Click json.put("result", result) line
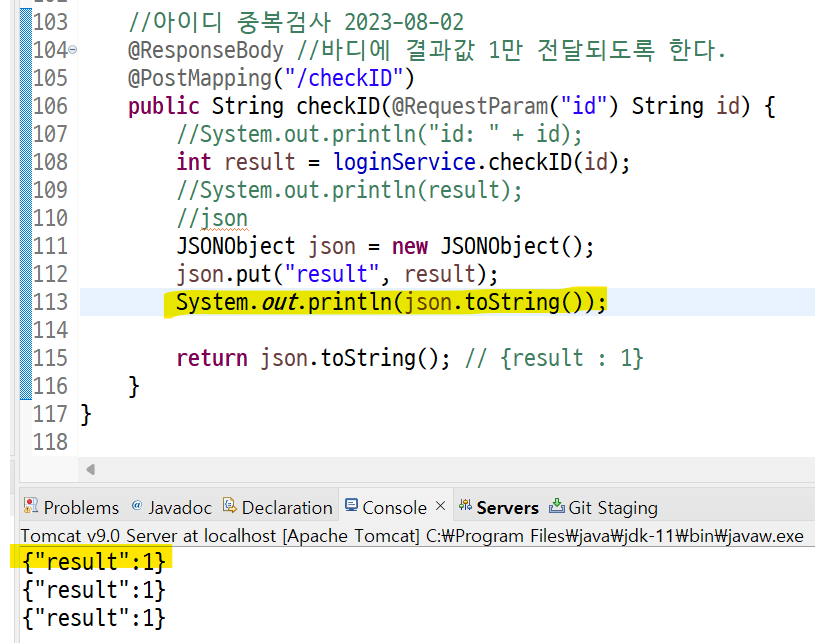This screenshot has width=815, height=643. (x=337, y=274)
